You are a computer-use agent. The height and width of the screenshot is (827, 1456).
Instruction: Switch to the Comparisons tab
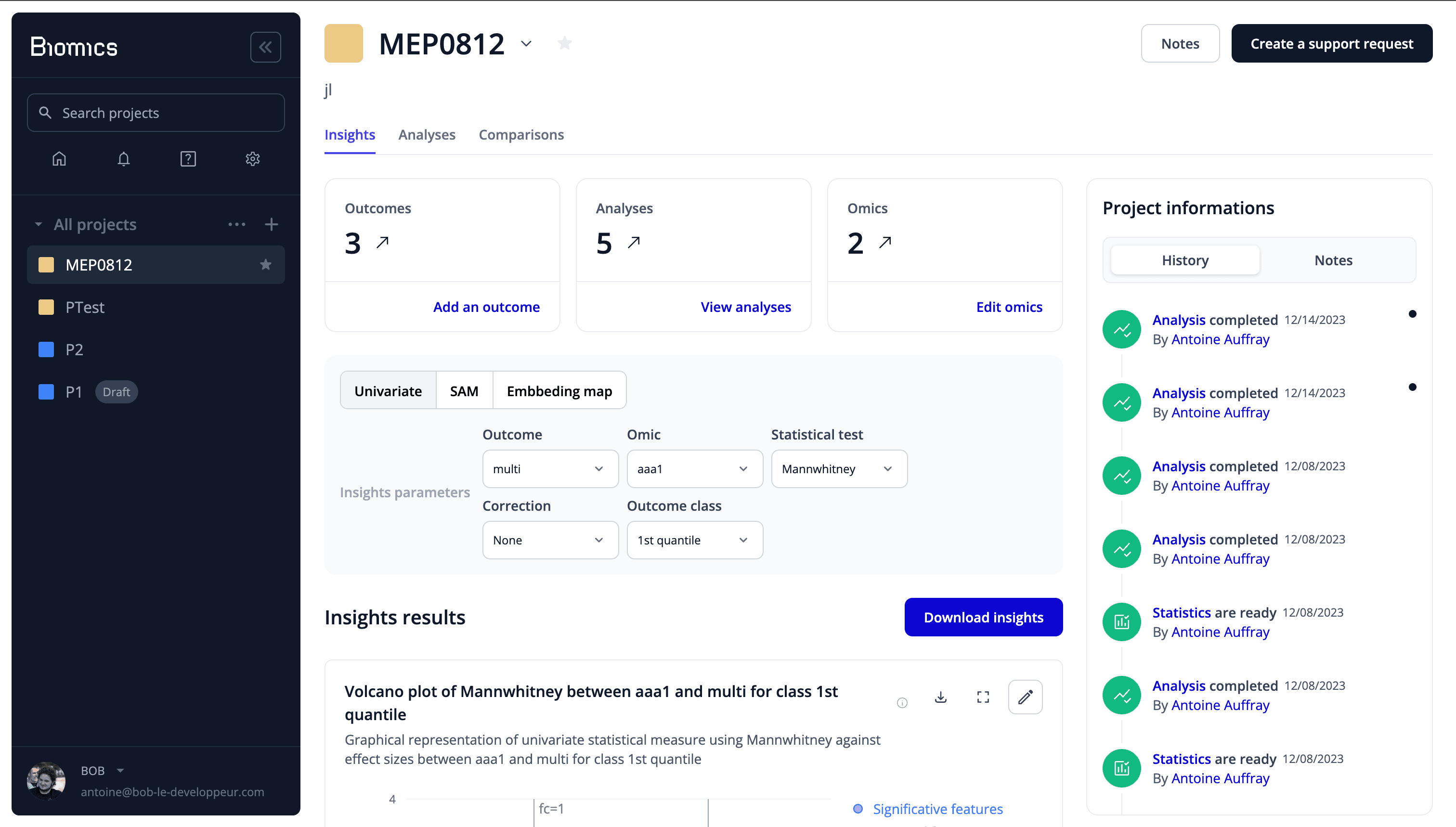pos(521,135)
